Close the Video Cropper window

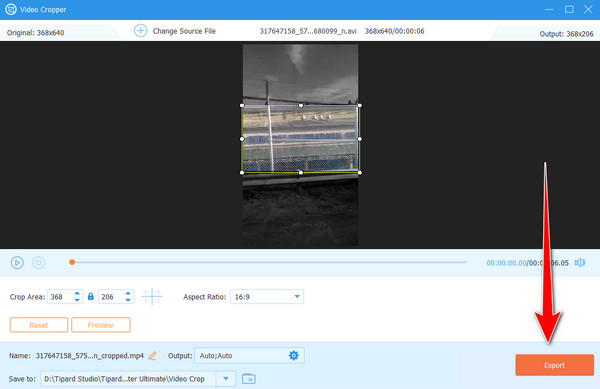click(x=588, y=9)
